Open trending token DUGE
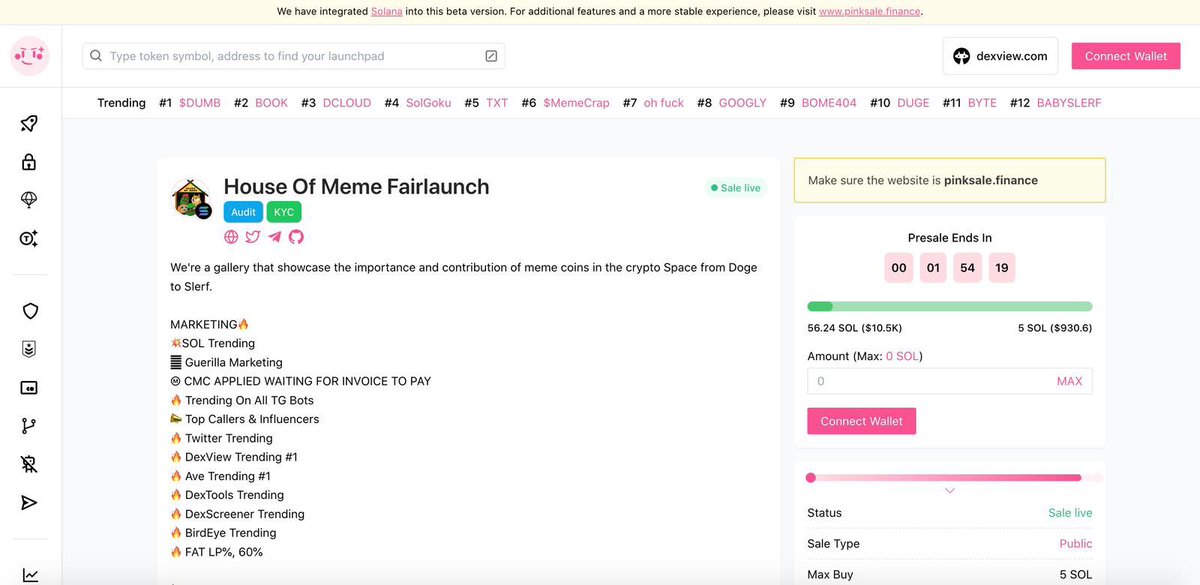 point(913,103)
